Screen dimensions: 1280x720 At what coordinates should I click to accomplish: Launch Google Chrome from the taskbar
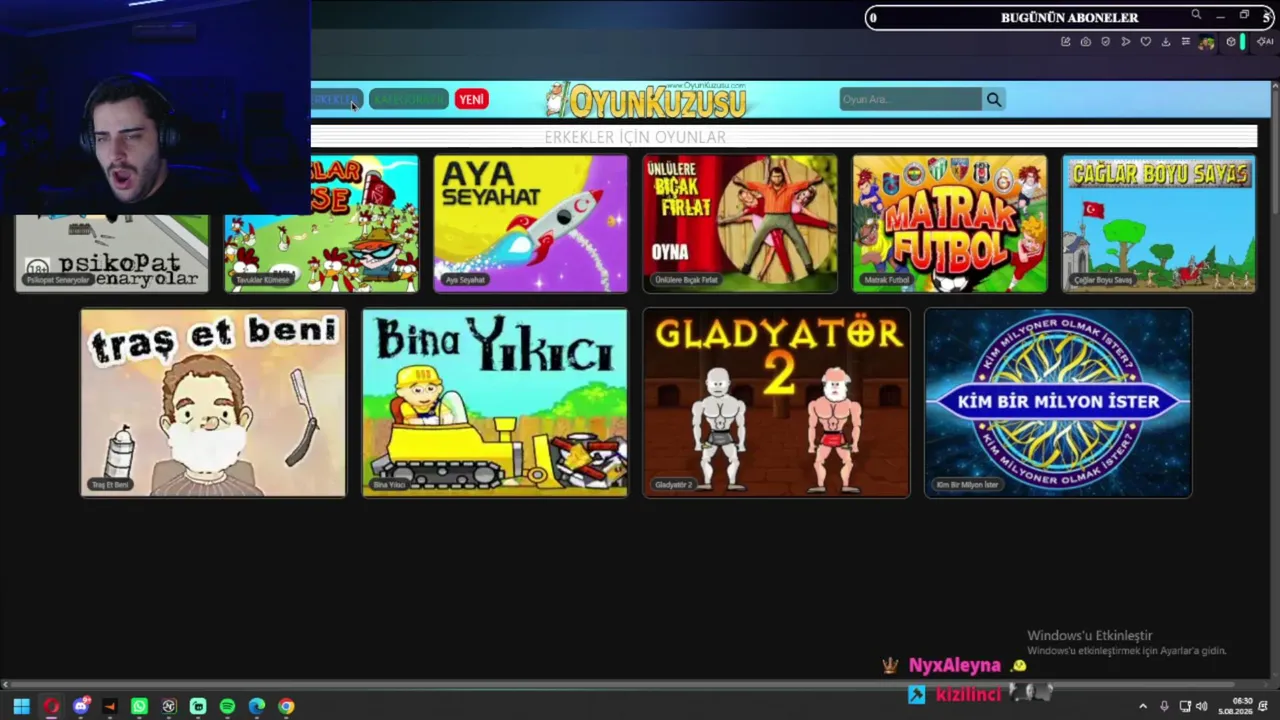pyautogui.click(x=286, y=706)
